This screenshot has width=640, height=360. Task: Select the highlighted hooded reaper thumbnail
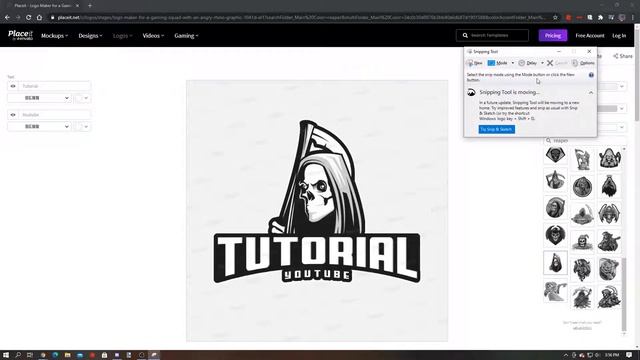556,262
